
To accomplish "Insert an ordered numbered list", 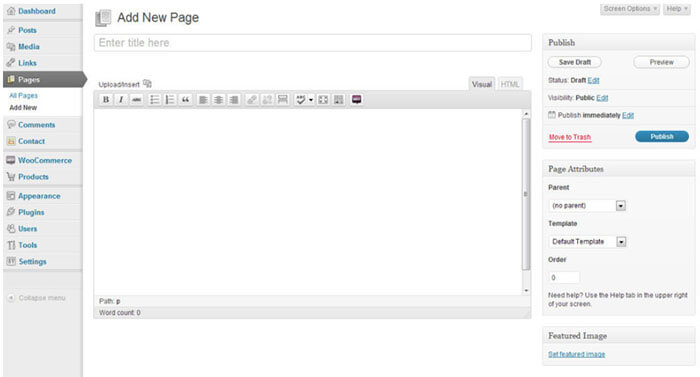I will click(x=170, y=100).
